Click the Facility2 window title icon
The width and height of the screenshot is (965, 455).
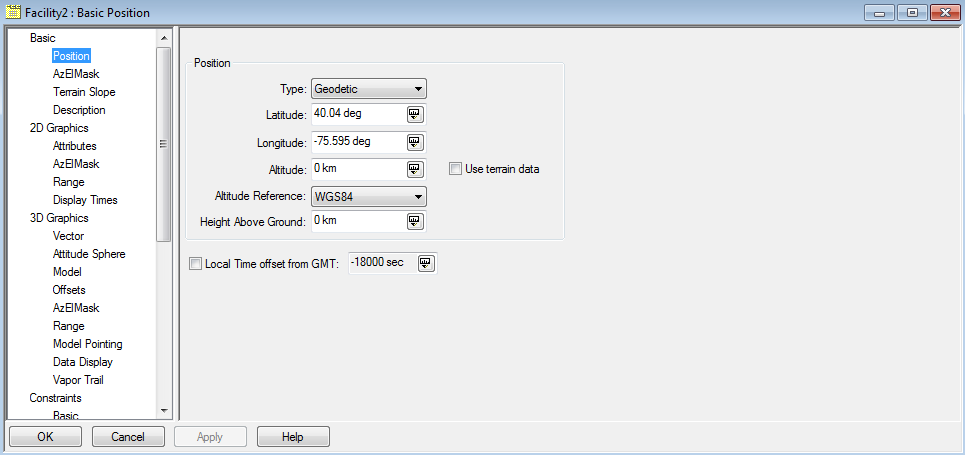click(12, 12)
